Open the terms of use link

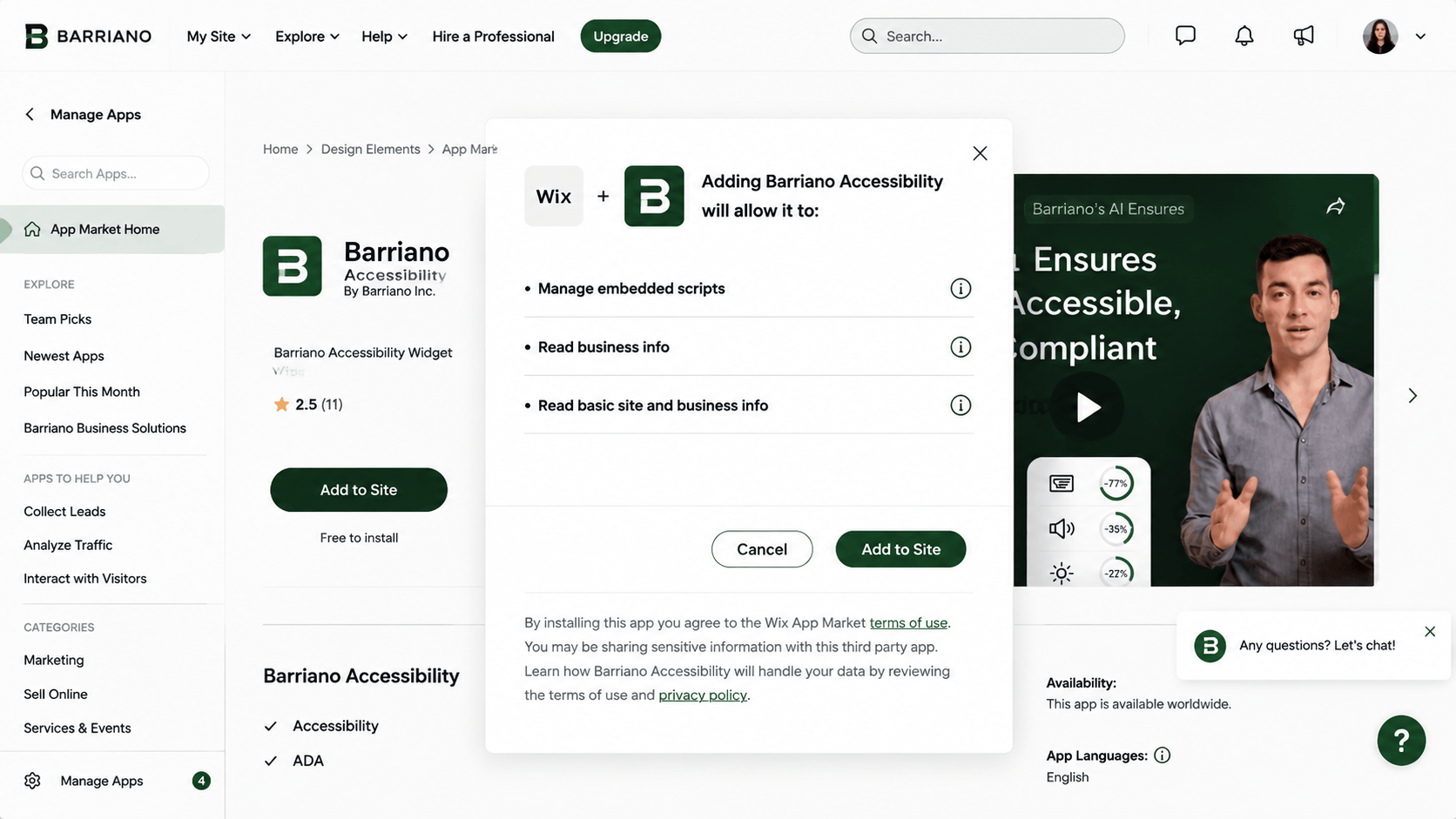[908, 623]
